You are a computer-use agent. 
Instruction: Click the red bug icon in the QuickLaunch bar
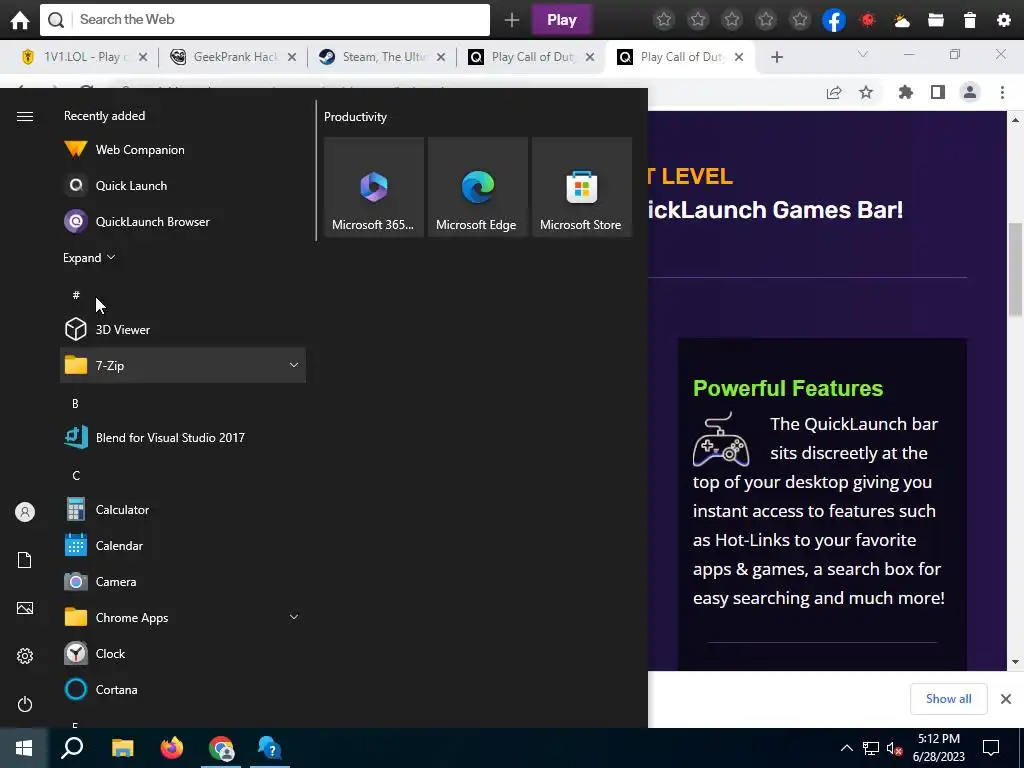[868, 20]
